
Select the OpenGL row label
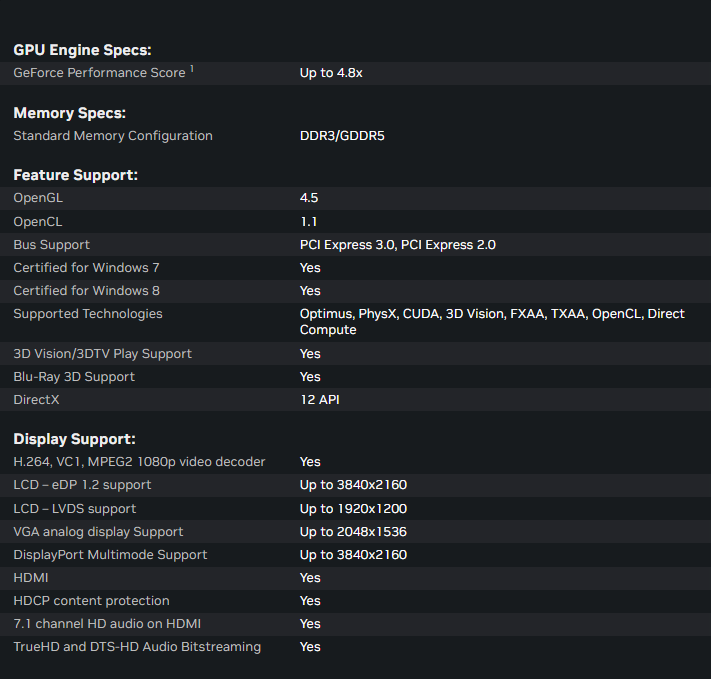(x=38, y=198)
